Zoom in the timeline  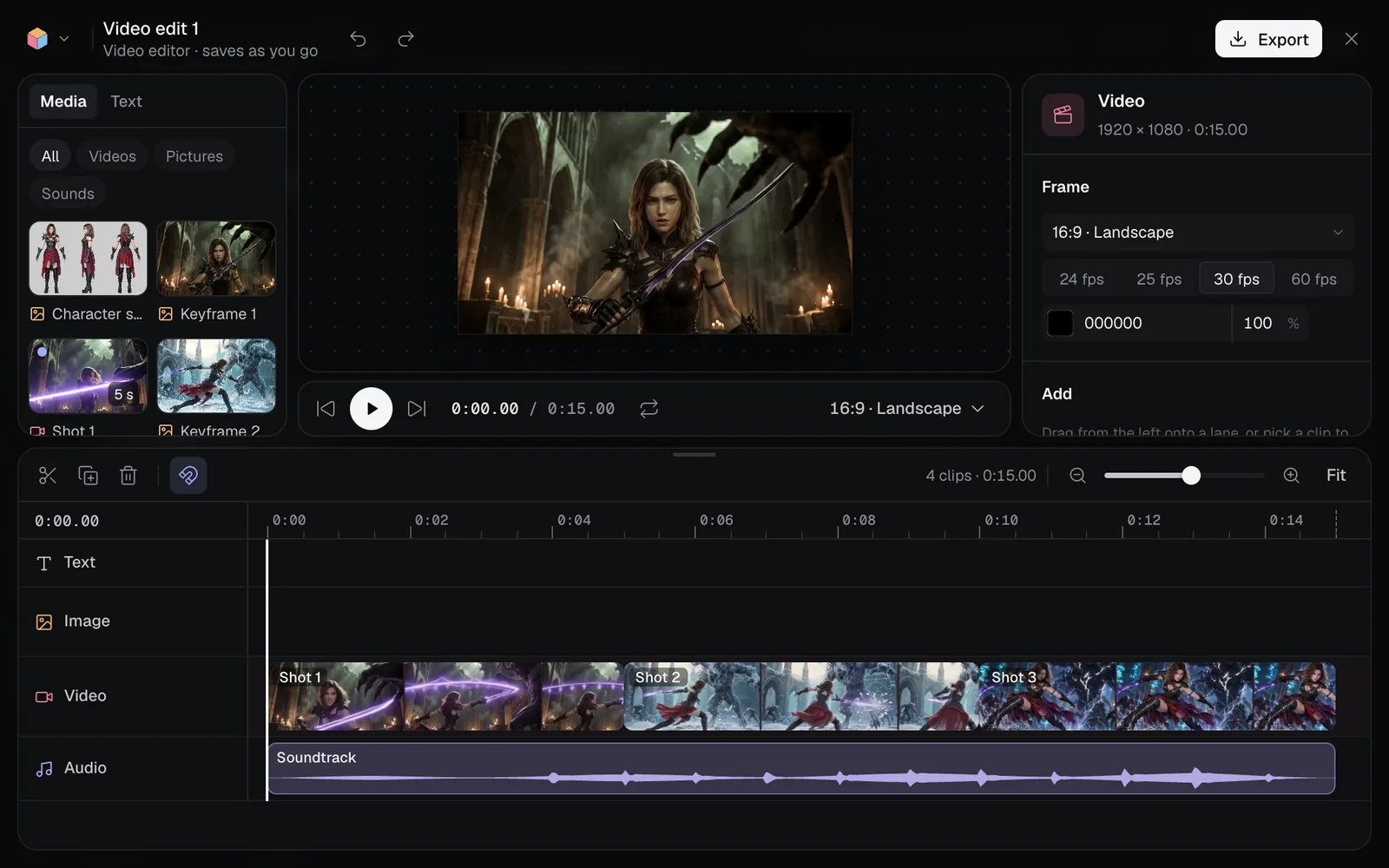point(1291,476)
